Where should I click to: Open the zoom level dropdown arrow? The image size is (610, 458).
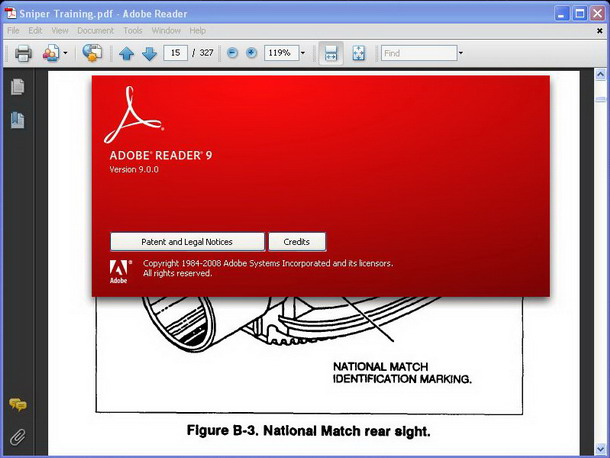(303, 53)
